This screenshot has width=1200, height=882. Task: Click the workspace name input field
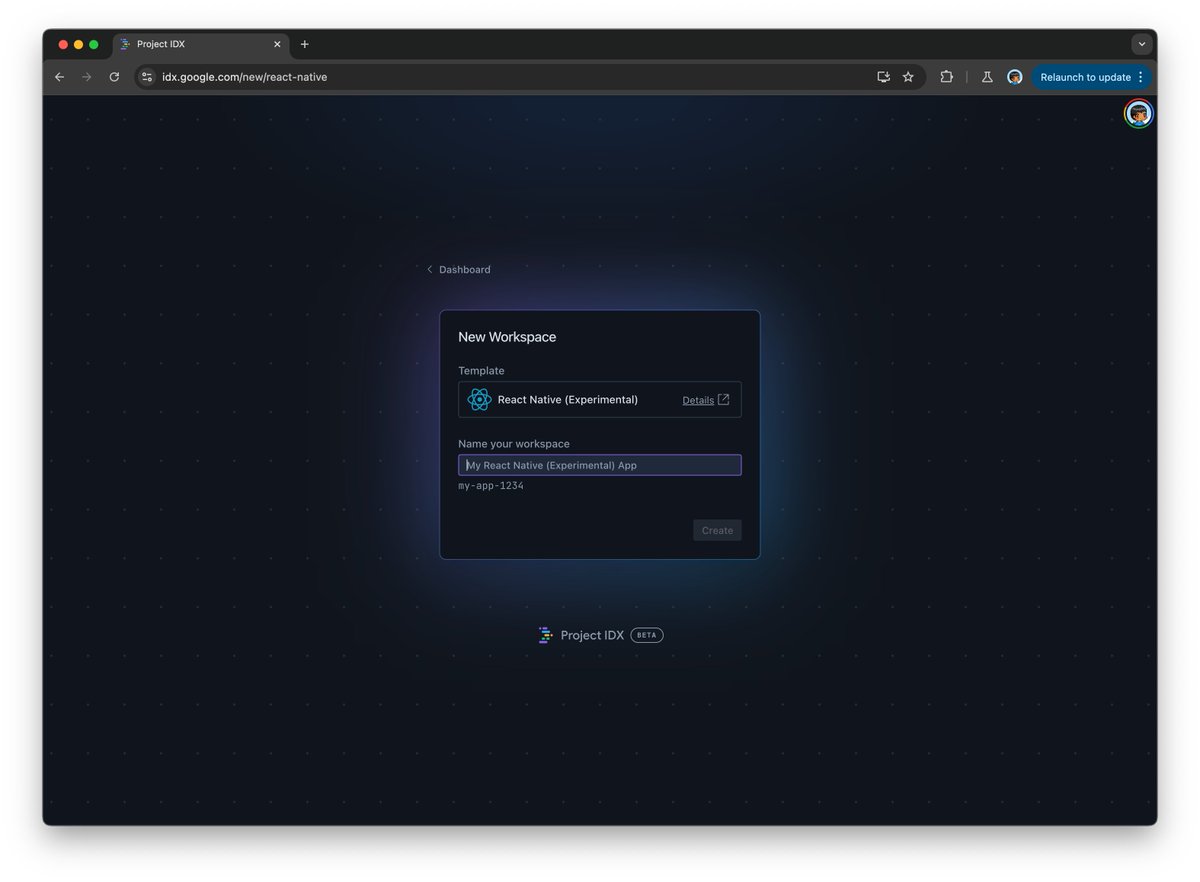599,464
